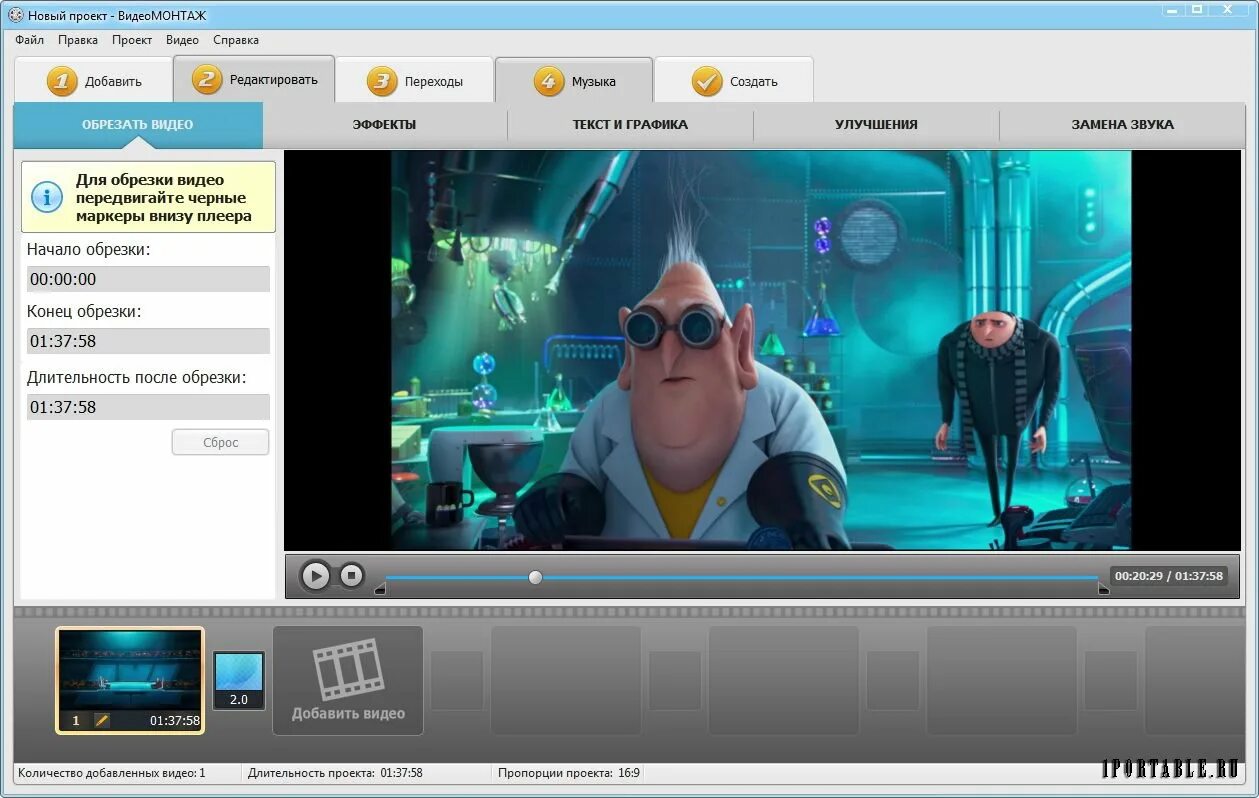
Task: Click the number 4 circle icon
Action: 548,81
